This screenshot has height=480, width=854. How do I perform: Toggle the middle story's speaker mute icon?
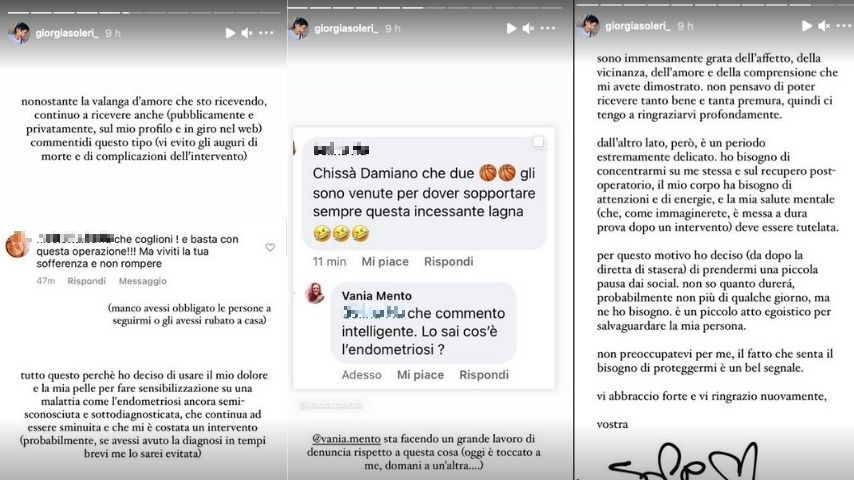click(x=528, y=28)
